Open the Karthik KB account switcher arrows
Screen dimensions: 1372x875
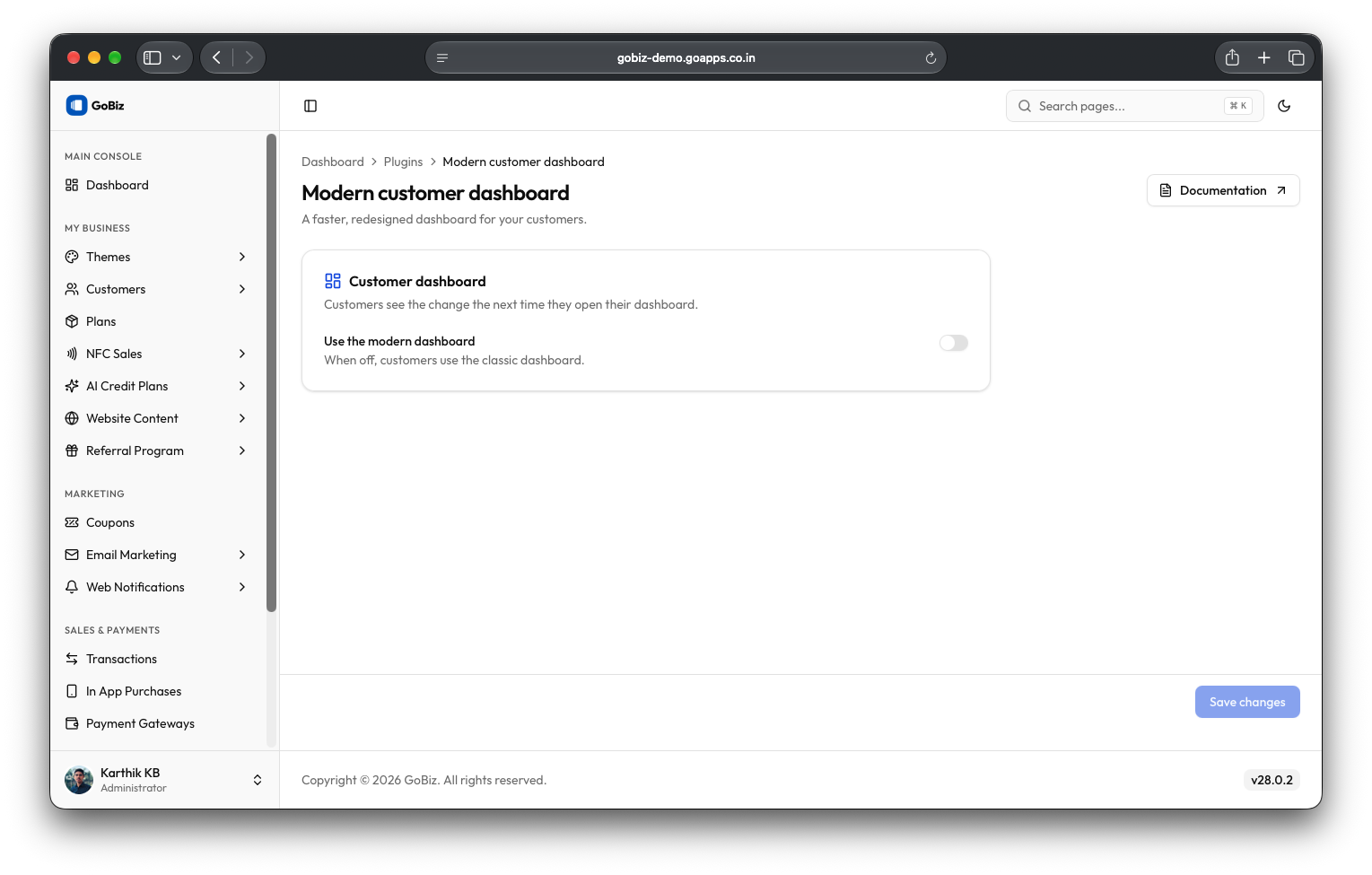coord(258,780)
